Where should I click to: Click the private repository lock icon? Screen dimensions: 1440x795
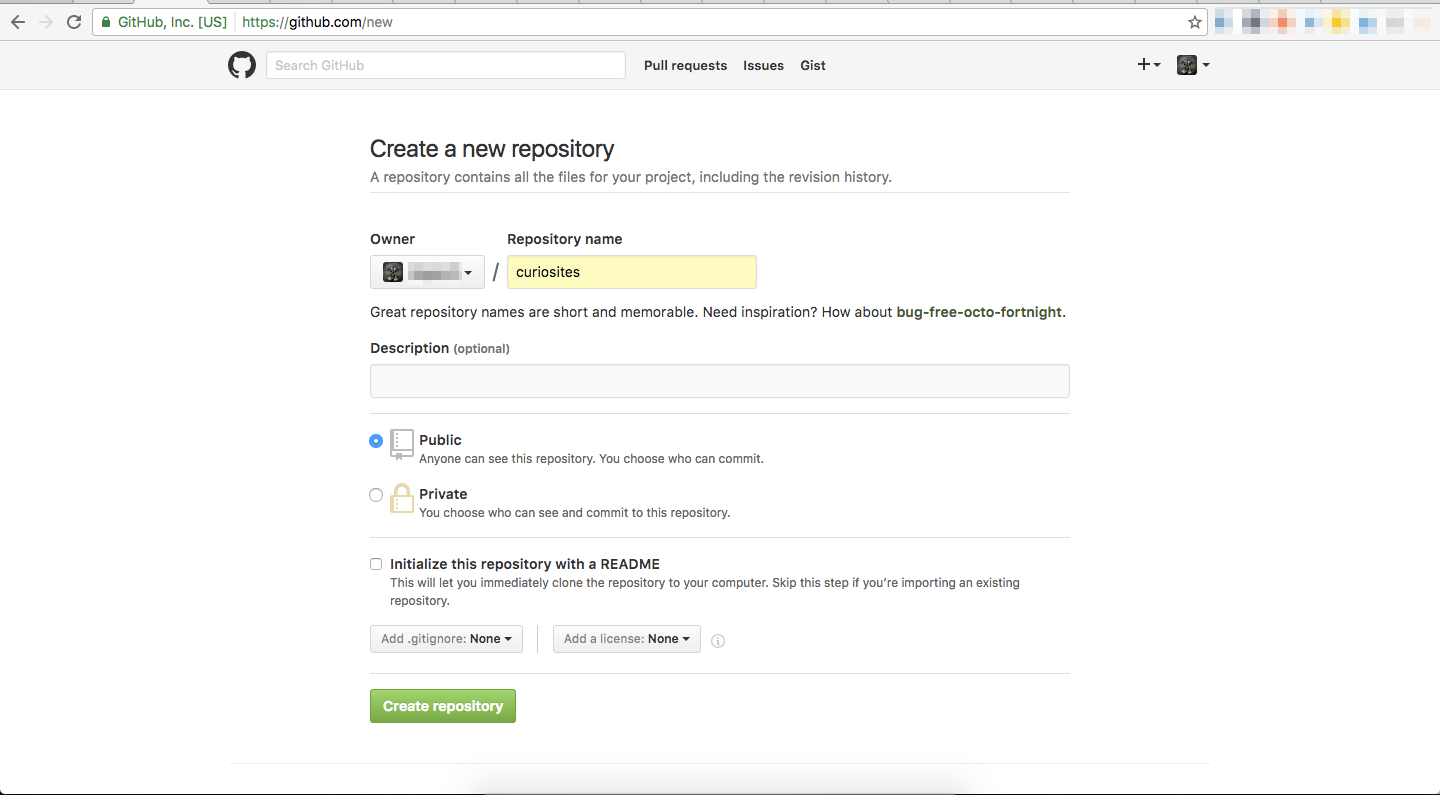[x=401, y=498]
